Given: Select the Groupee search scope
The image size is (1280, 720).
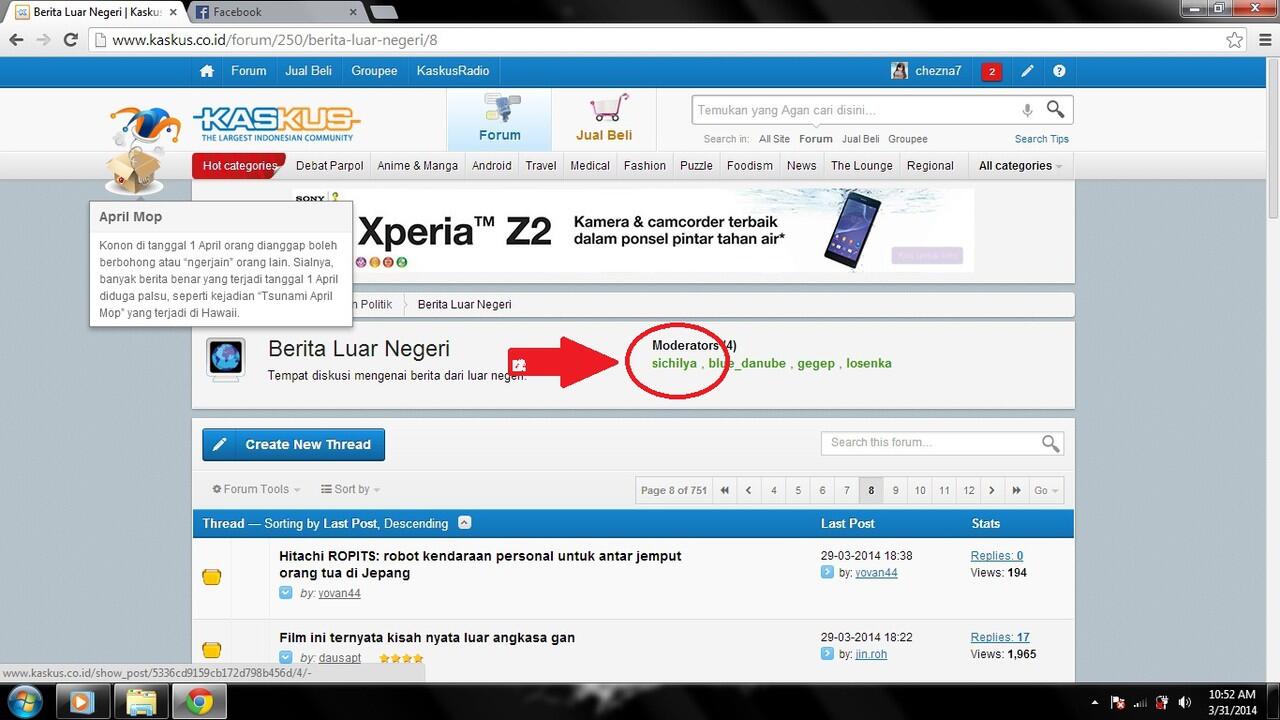Looking at the screenshot, I should pyautogui.click(x=908, y=139).
